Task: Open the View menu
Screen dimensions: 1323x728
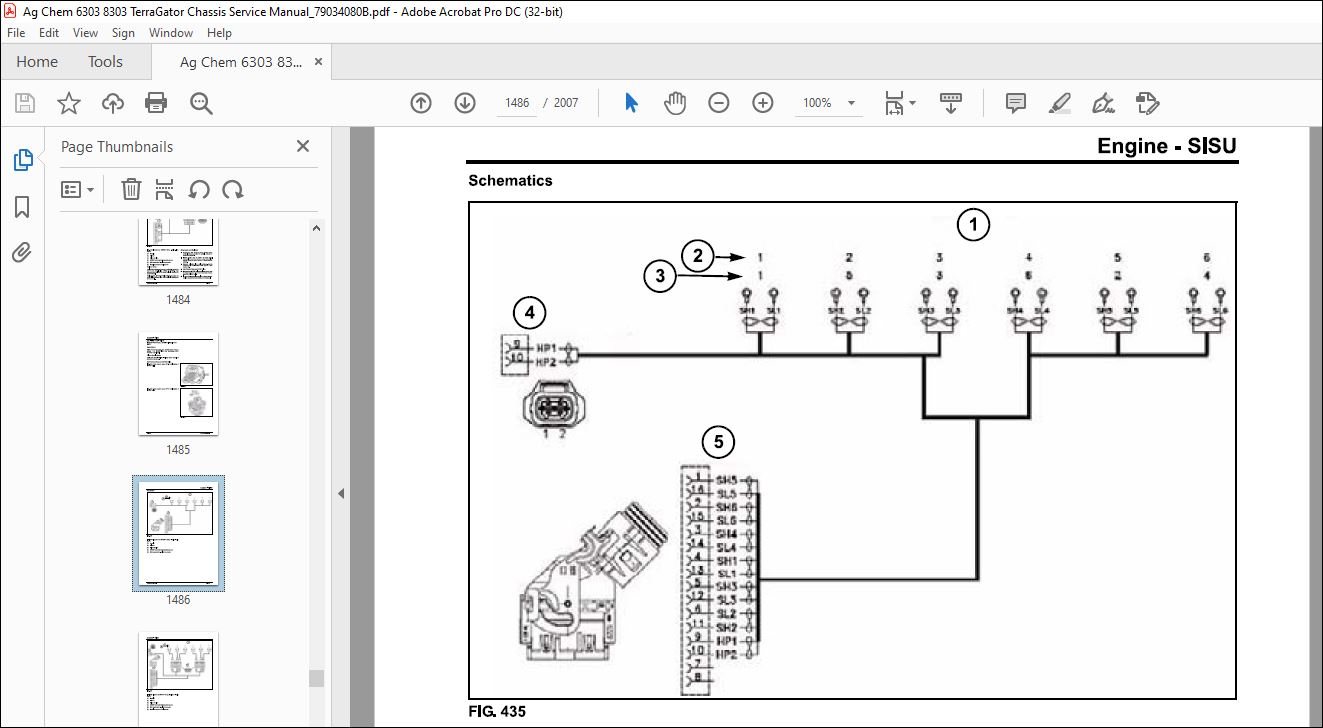Action: [86, 33]
